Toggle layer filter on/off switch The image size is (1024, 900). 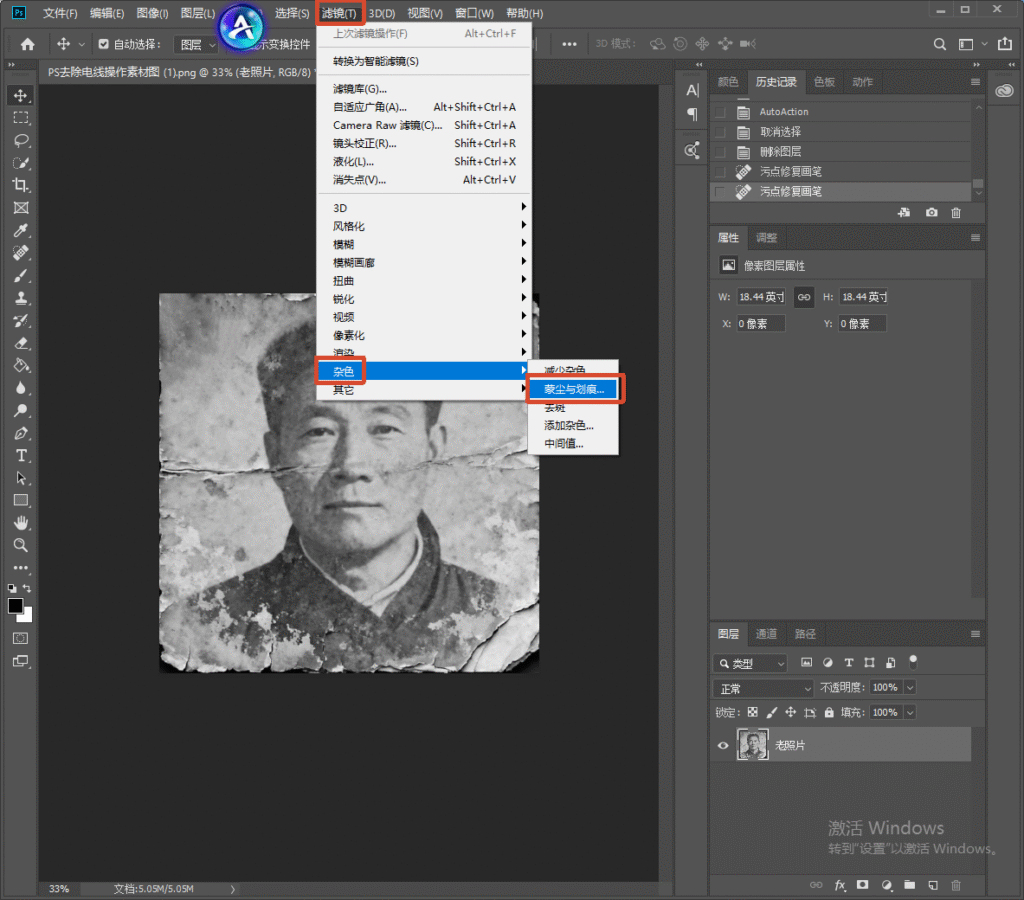tap(913, 662)
